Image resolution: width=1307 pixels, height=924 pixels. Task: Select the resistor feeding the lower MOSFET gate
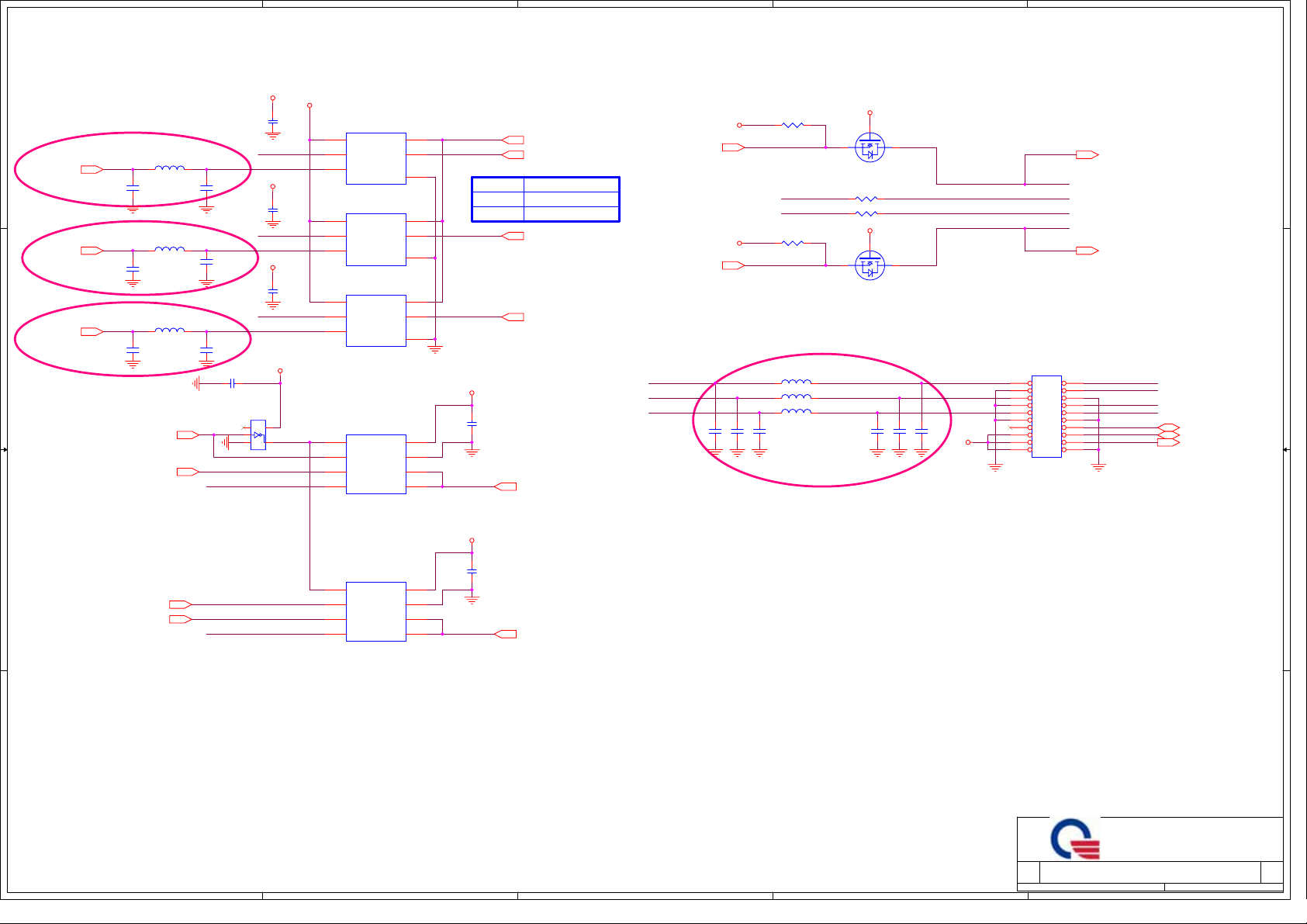(793, 243)
